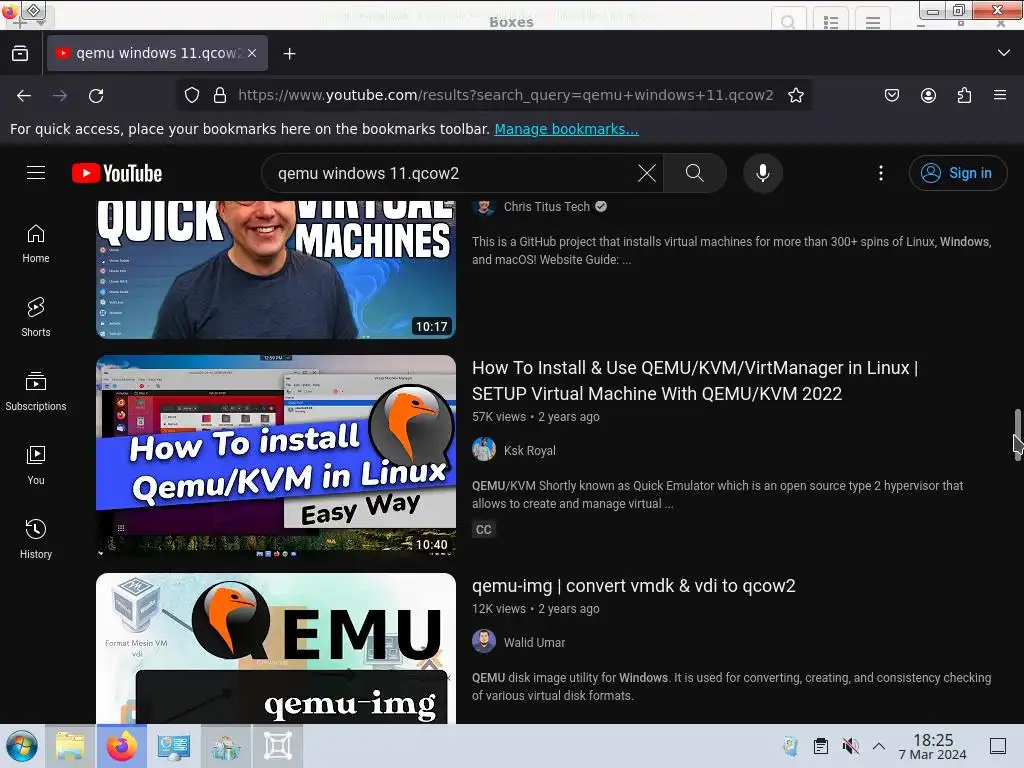1024x768 pixels.
Task: Go back one page in Firefox
Action: [x=24, y=95]
